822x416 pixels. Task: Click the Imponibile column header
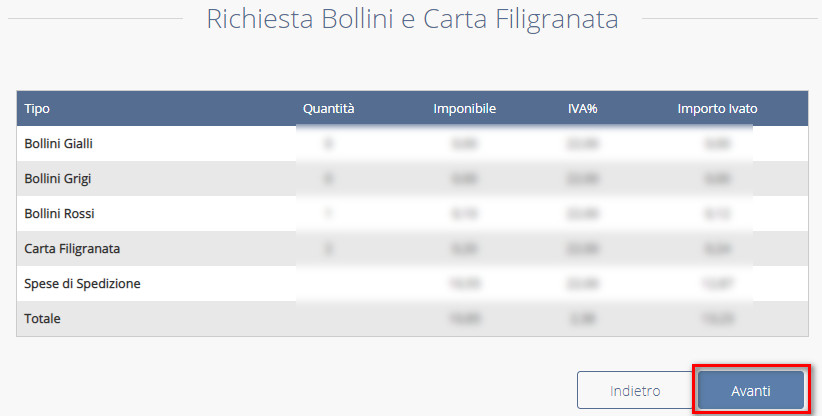click(465, 108)
